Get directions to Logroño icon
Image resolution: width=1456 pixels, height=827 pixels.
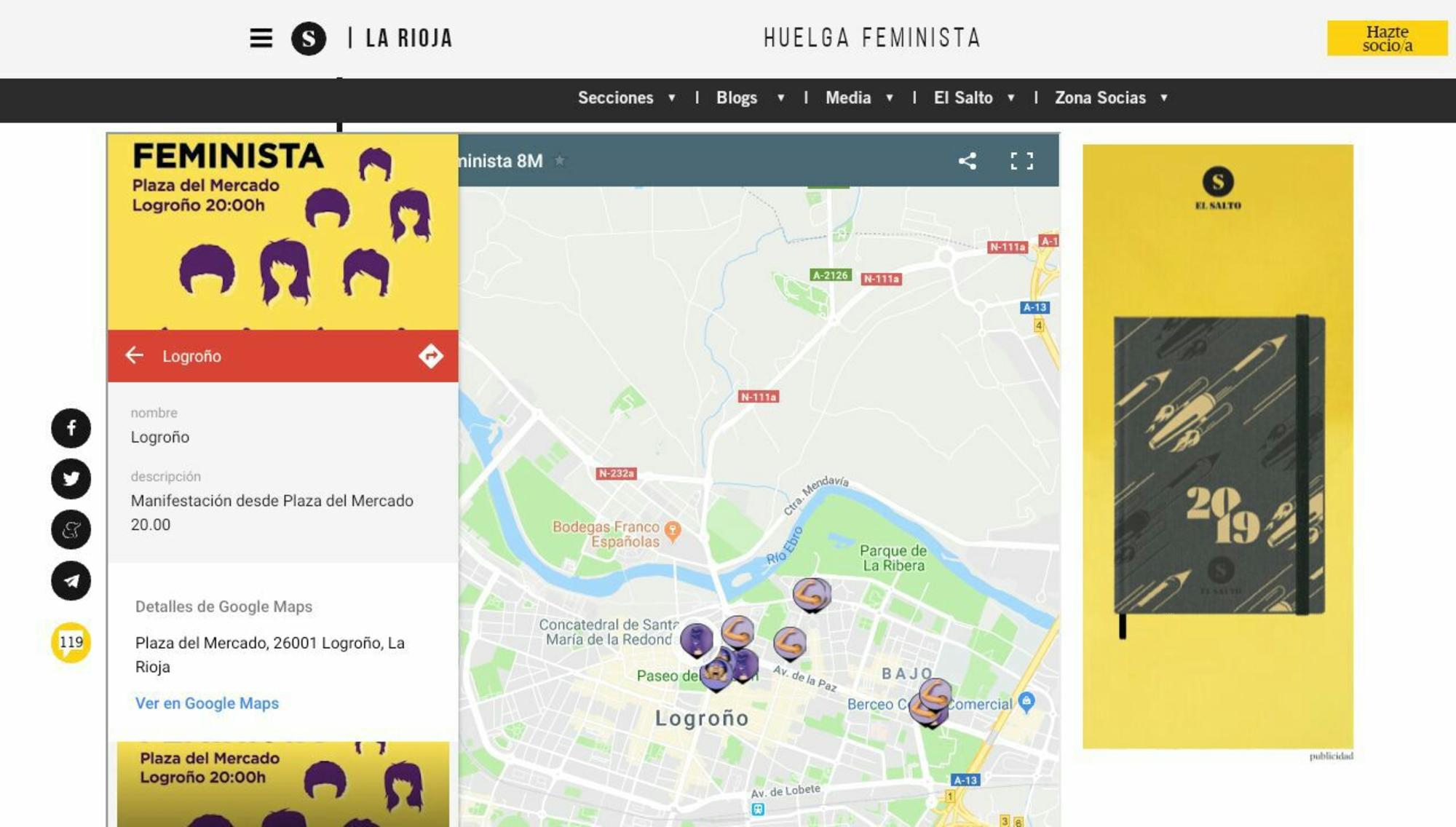point(430,356)
